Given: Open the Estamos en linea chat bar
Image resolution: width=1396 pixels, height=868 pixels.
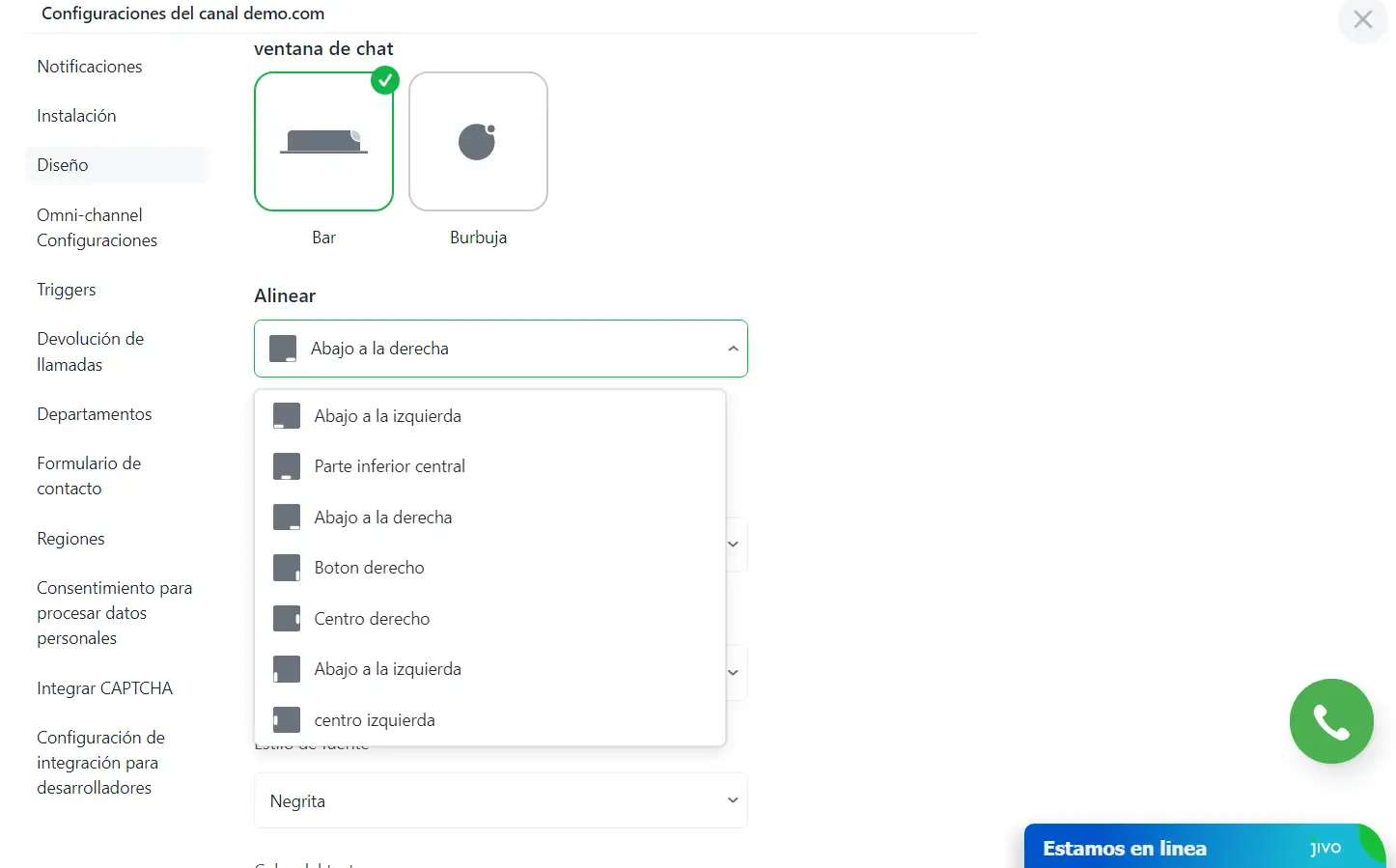Looking at the screenshot, I should [1125, 849].
